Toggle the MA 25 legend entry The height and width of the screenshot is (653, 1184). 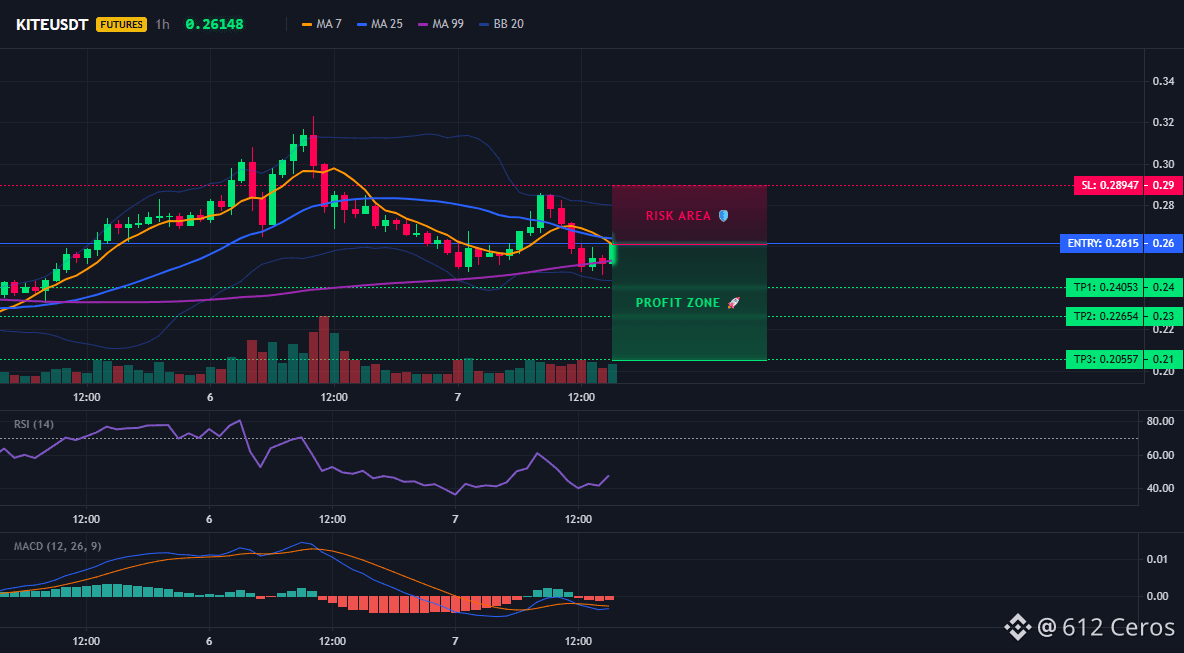click(379, 24)
